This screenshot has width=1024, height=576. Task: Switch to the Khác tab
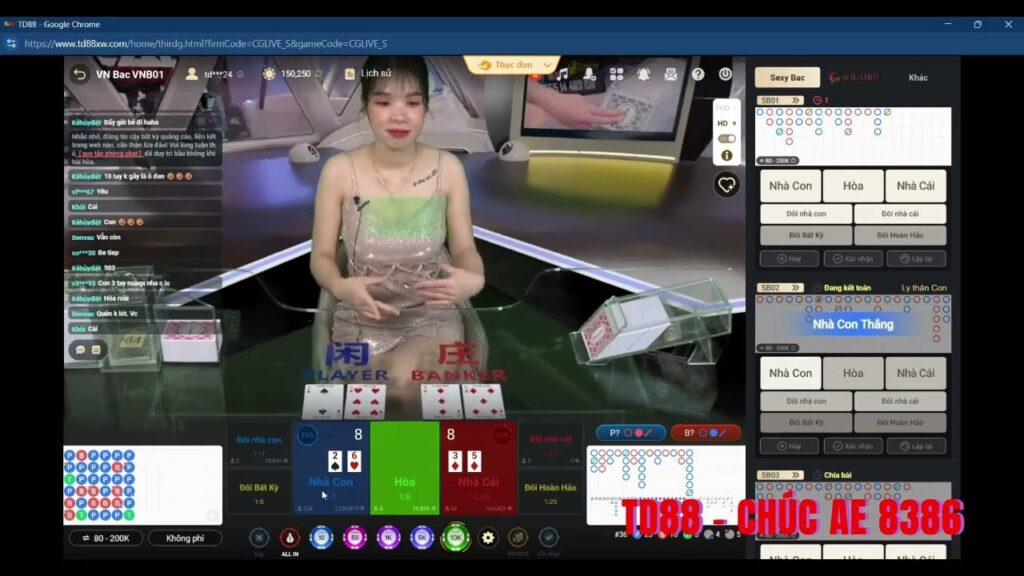pyautogui.click(x=918, y=77)
